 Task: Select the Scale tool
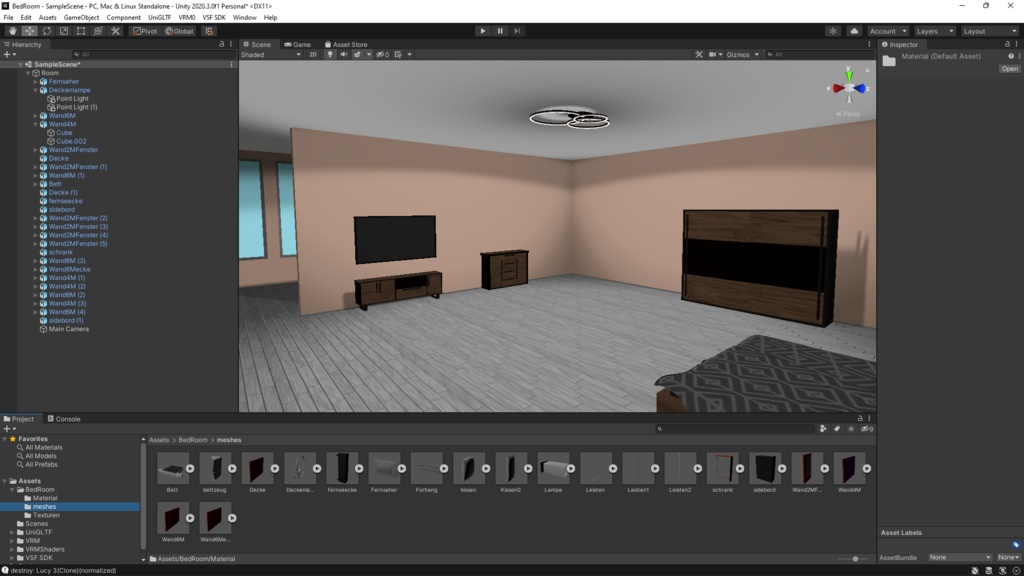coord(63,31)
